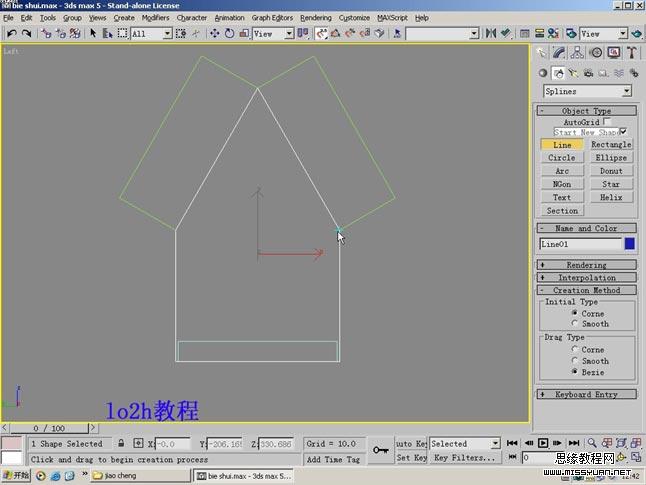Click the Quick Render teapot icon
This screenshot has width=646, height=485.
637,33
